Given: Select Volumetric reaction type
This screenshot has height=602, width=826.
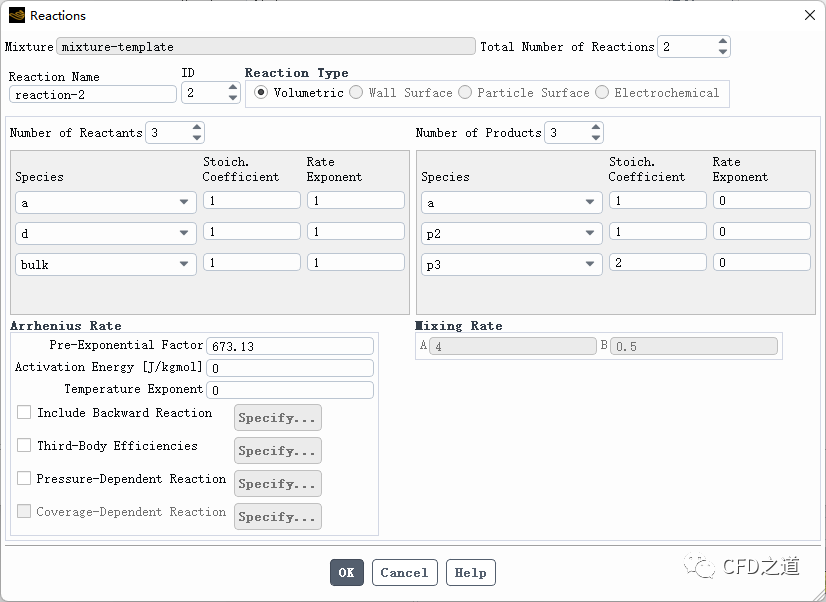Looking at the screenshot, I should 262,93.
